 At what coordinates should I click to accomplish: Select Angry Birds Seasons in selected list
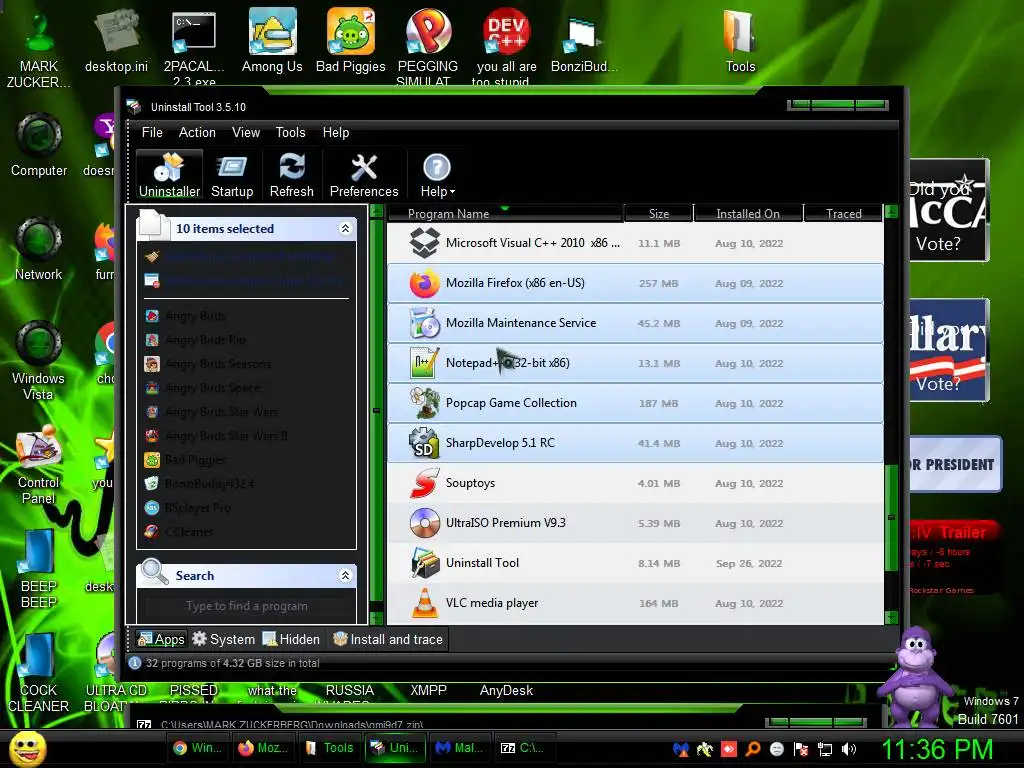click(217, 364)
